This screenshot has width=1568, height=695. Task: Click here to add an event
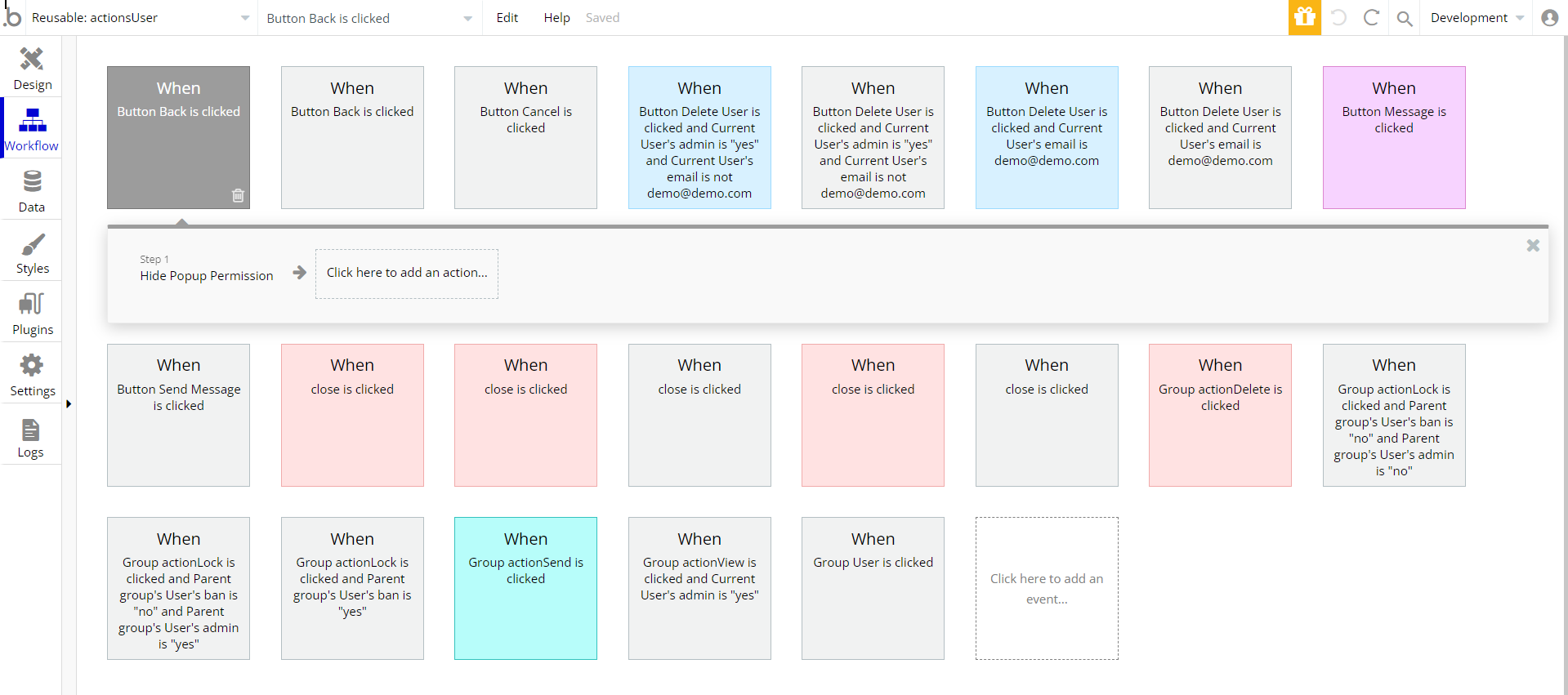[x=1046, y=588]
